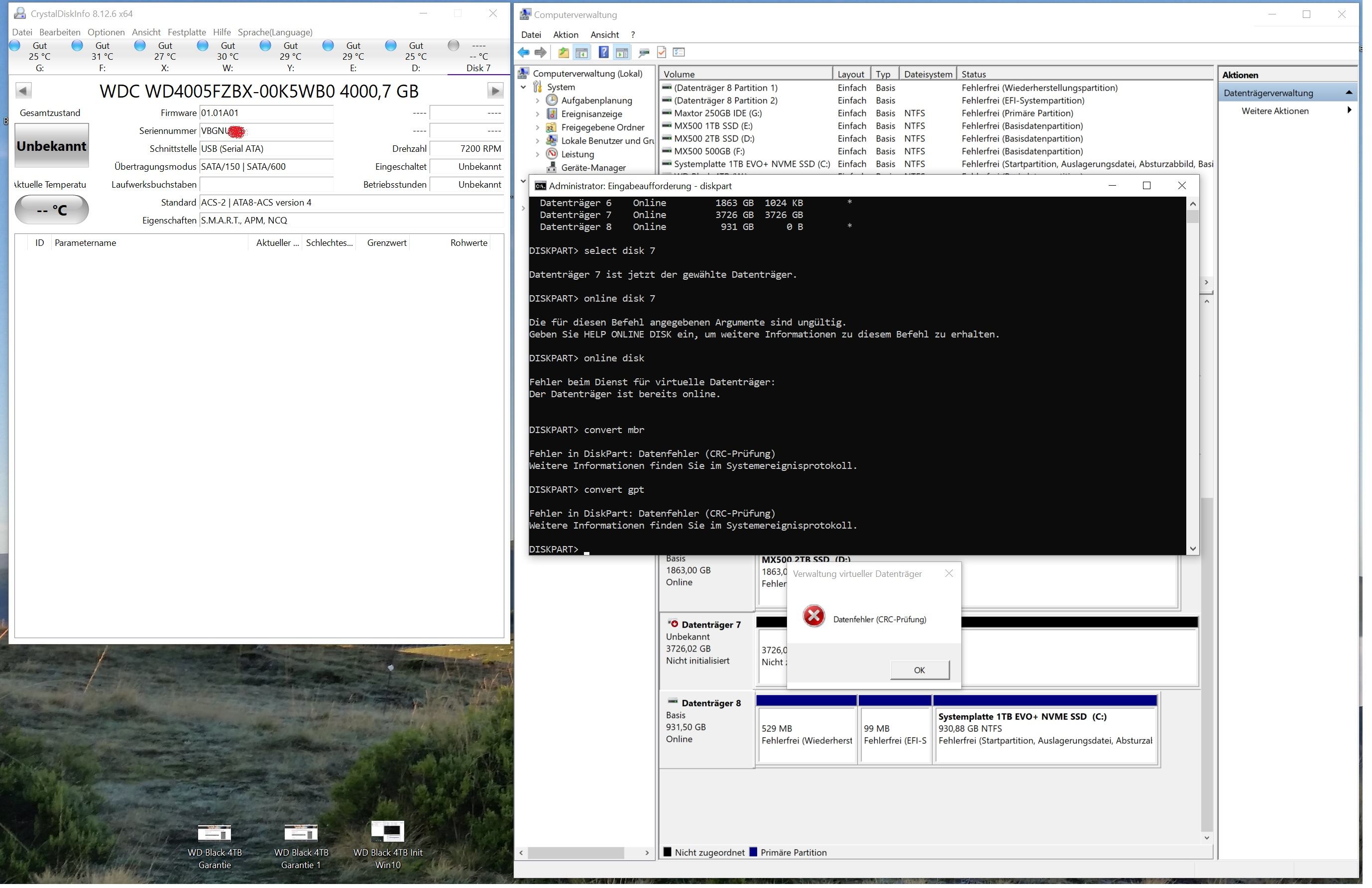
Task: Open Ansicht menu in Computerverwaltung
Action: coord(605,34)
